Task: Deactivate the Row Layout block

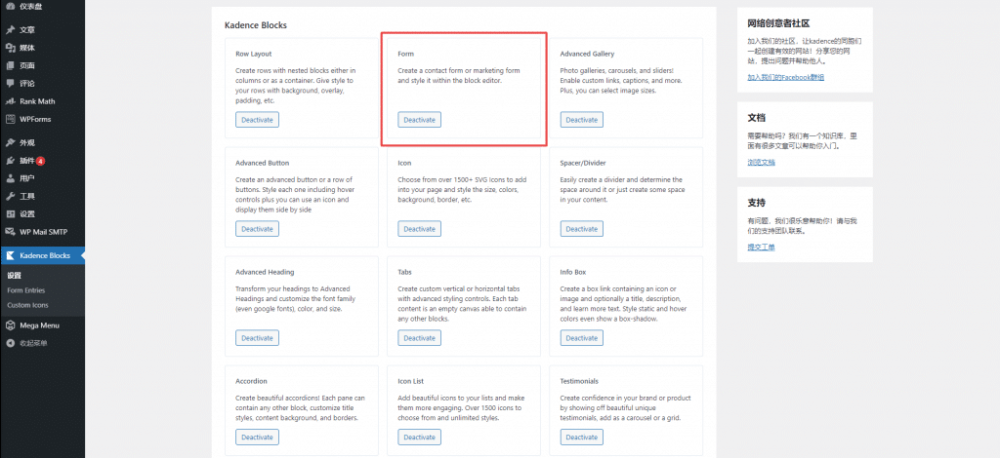Action: [257, 120]
